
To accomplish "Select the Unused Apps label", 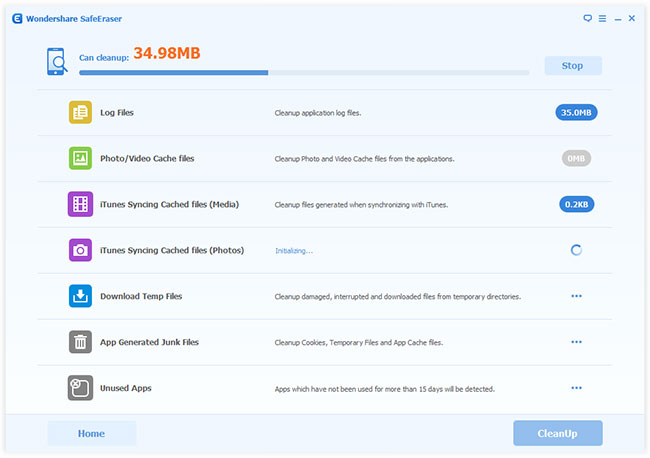I will (x=126, y=388).
